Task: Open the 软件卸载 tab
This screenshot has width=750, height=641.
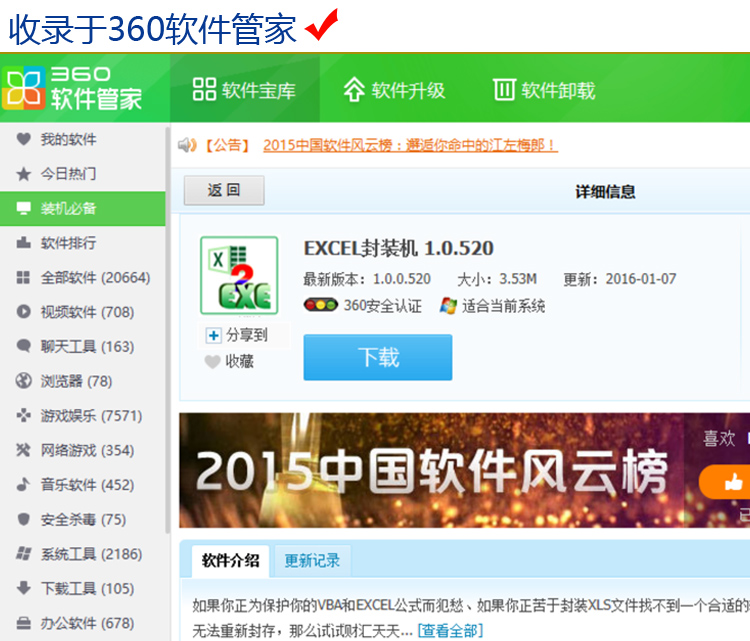Action: 544,89
